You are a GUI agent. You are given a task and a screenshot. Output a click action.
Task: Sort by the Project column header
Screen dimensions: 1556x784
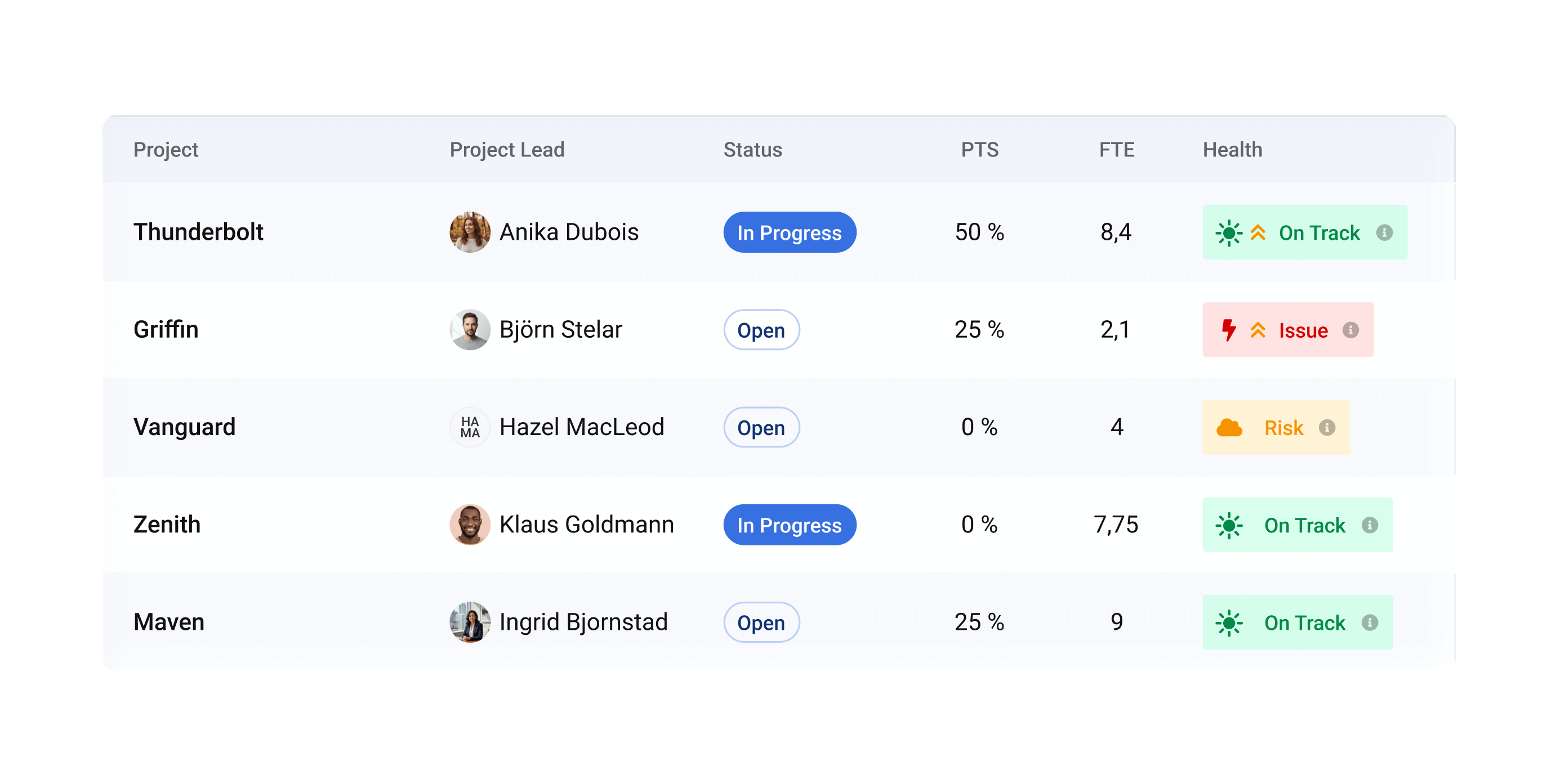click(x=166, y=150)
